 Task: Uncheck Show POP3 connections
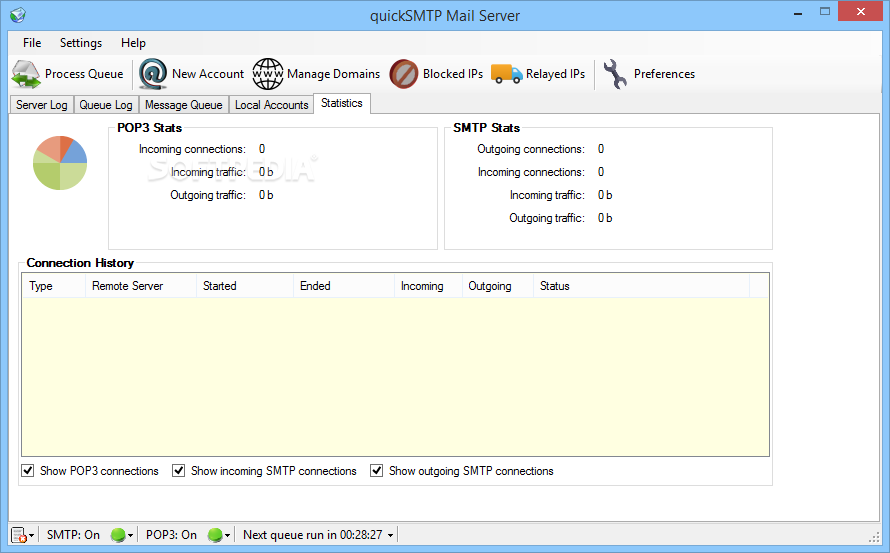coord(27,471)
